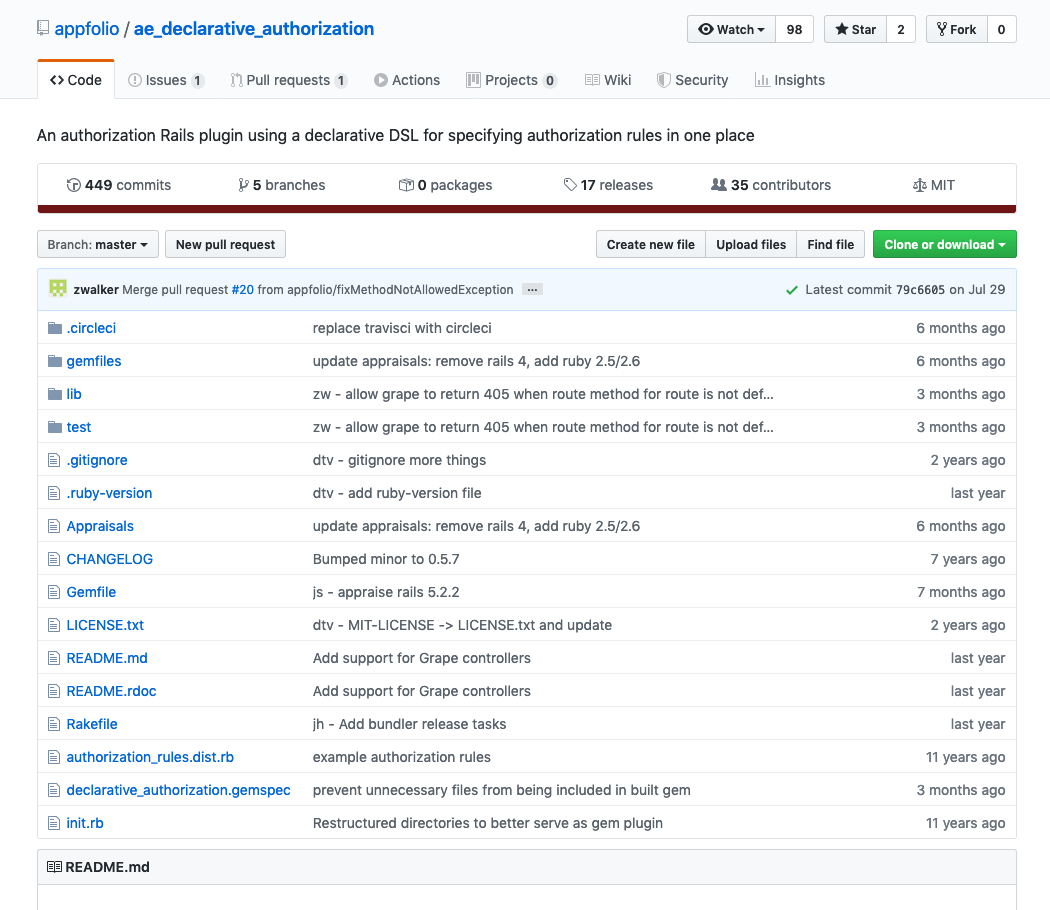View the 35 contributors
The width and height of the screenshot is (1050, 910).
771,185
